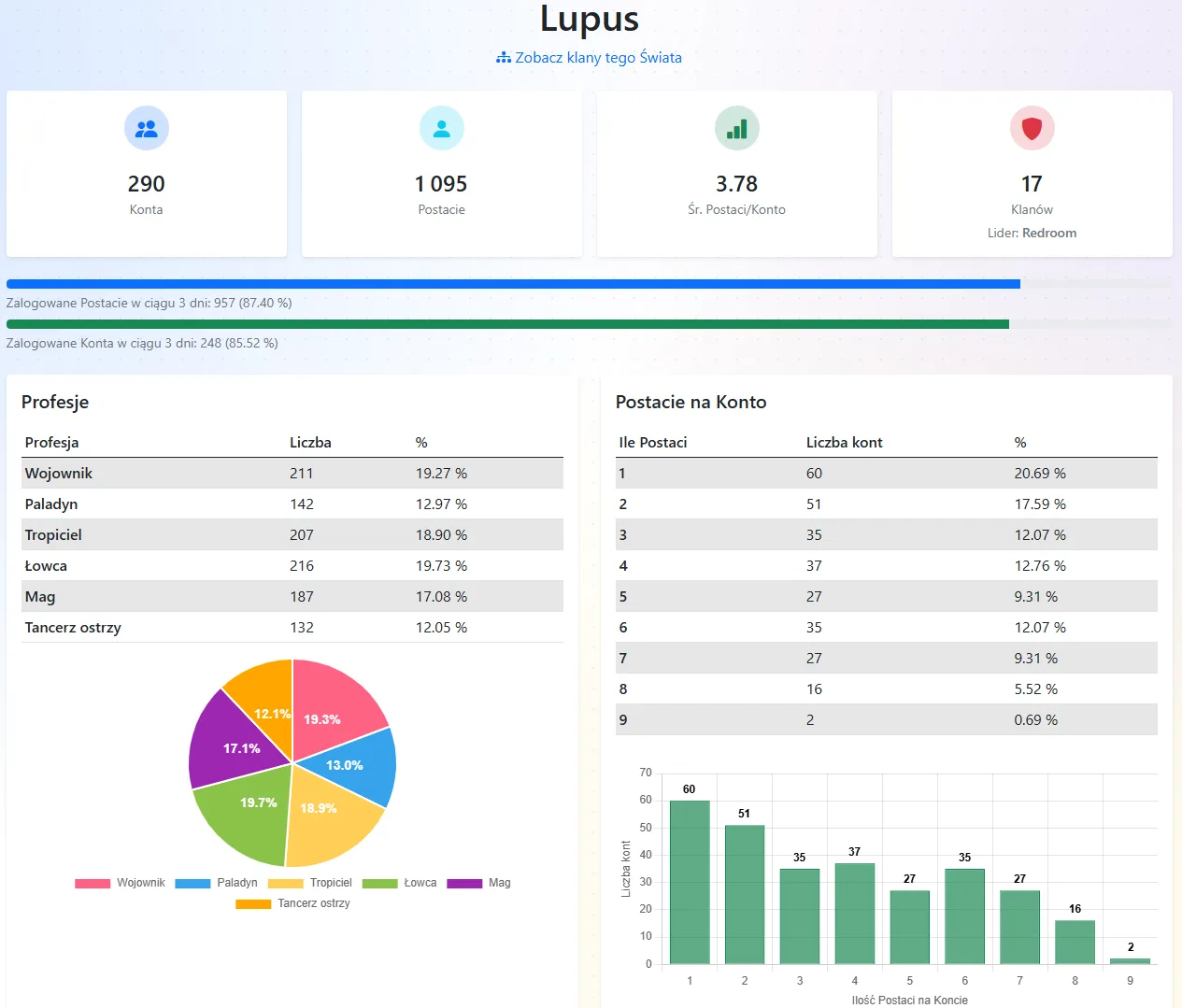Screen dimensions: 1182x1008
Task: Click the '290' accounts count
Action: (147, 184)
